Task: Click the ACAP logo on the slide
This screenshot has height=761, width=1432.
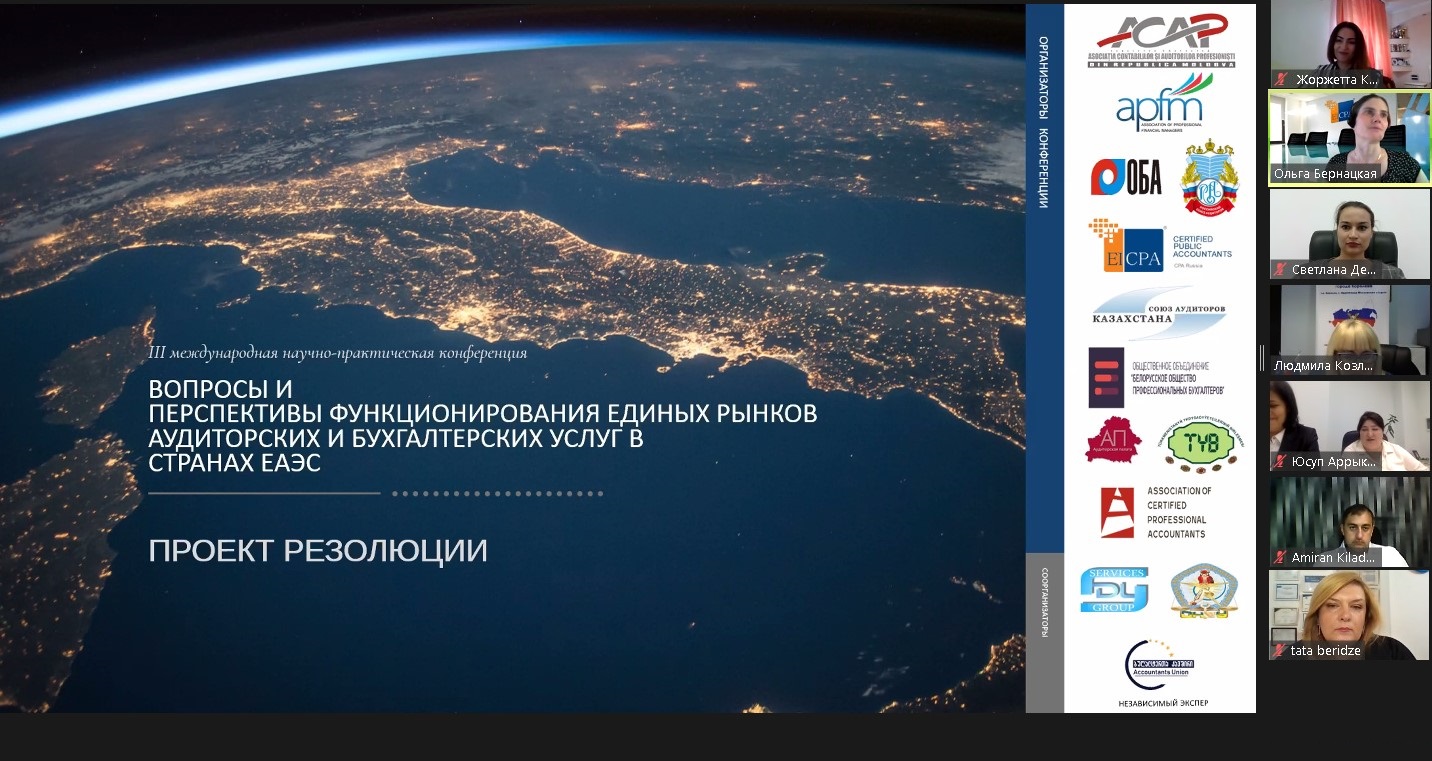Action: click(x=1160, y=41)
